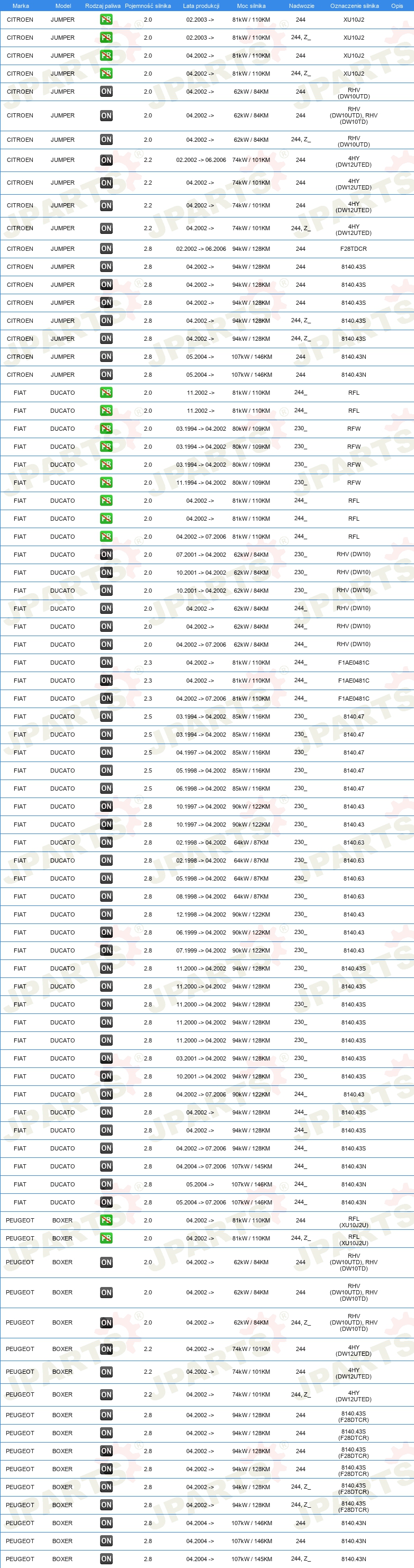Click the 04.2004 -> 07.2006 production years cell
The image size is (414, 1568).
(x=201, y=1166)
